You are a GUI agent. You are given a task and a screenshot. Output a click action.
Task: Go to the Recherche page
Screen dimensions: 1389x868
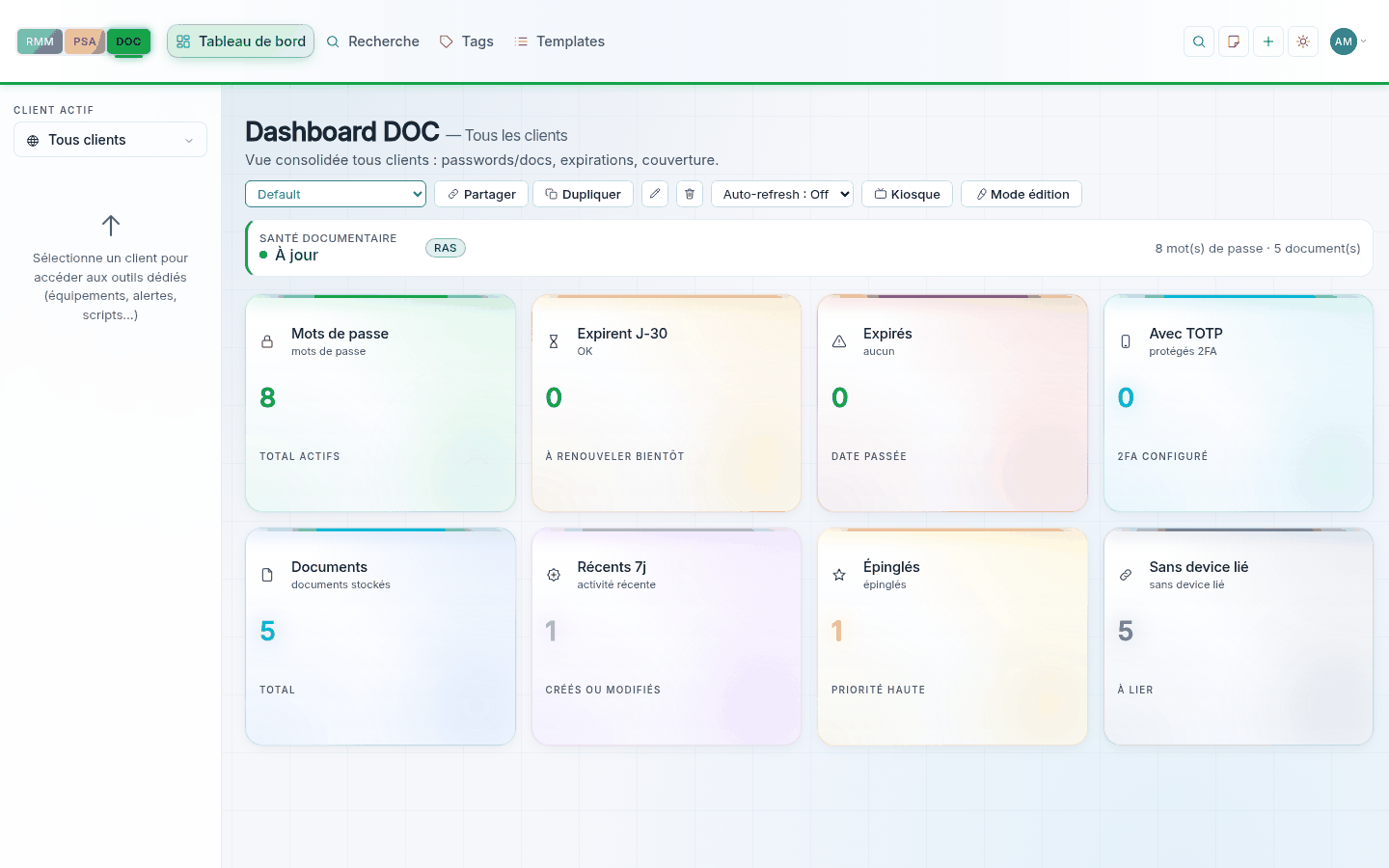tap(372, 41)
